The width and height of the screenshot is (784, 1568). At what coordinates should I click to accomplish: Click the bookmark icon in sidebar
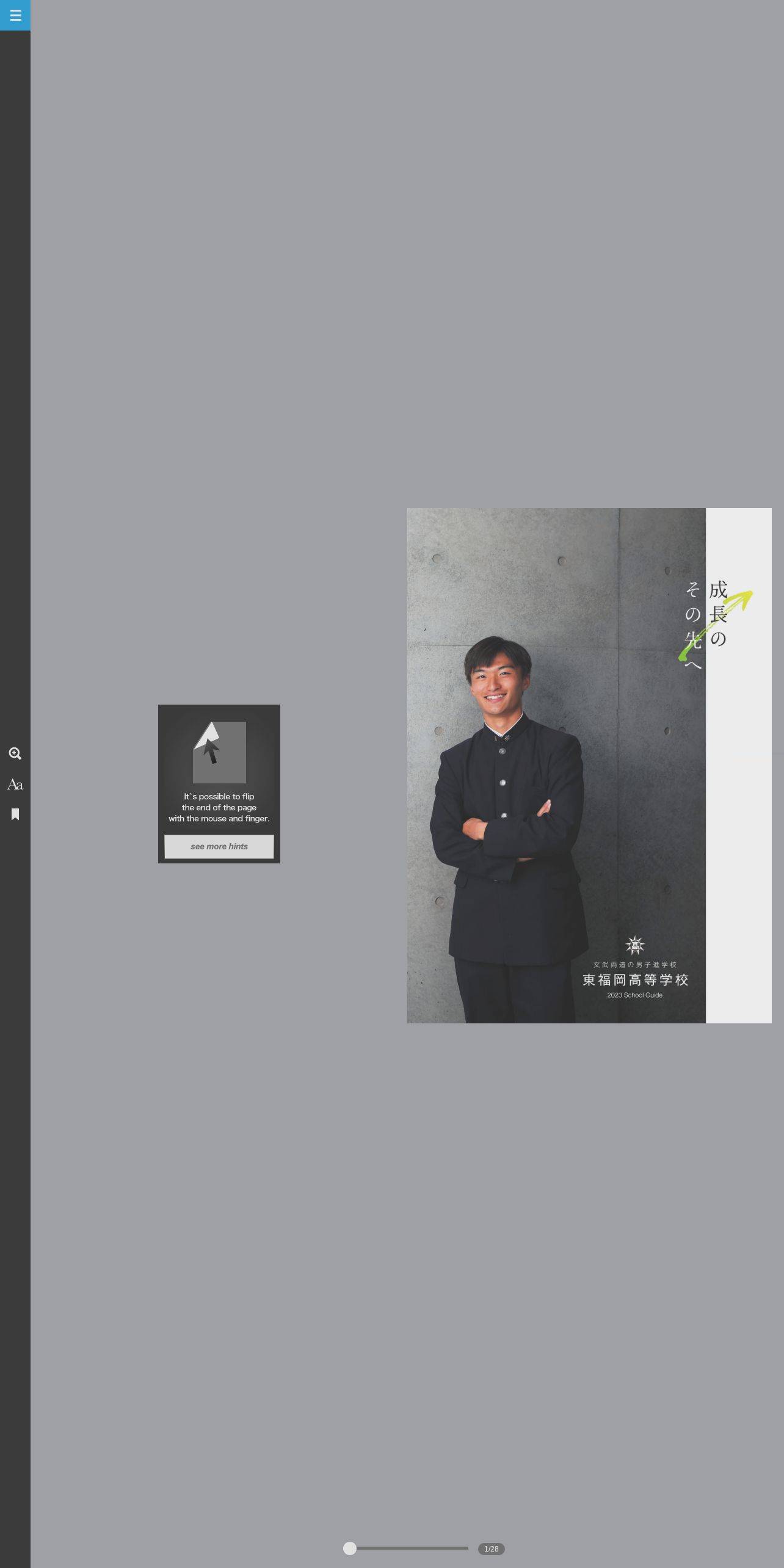click(15, 815)
